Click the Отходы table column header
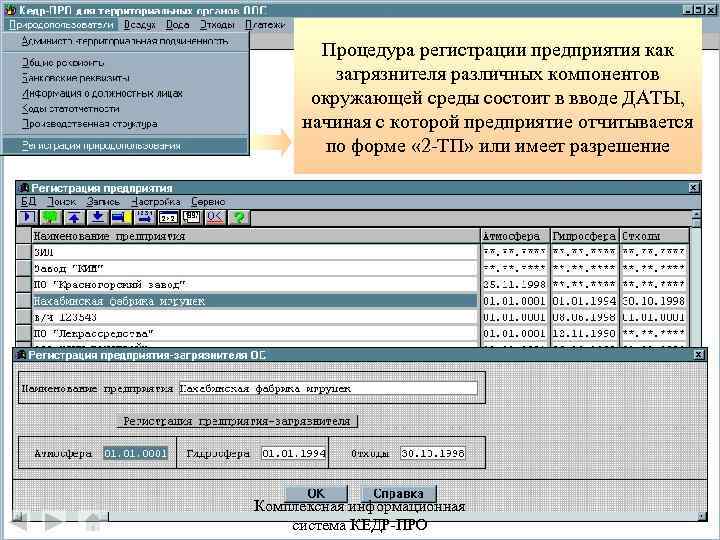The width and height of the screenshot is (720, 540). [x=654, y=236]
